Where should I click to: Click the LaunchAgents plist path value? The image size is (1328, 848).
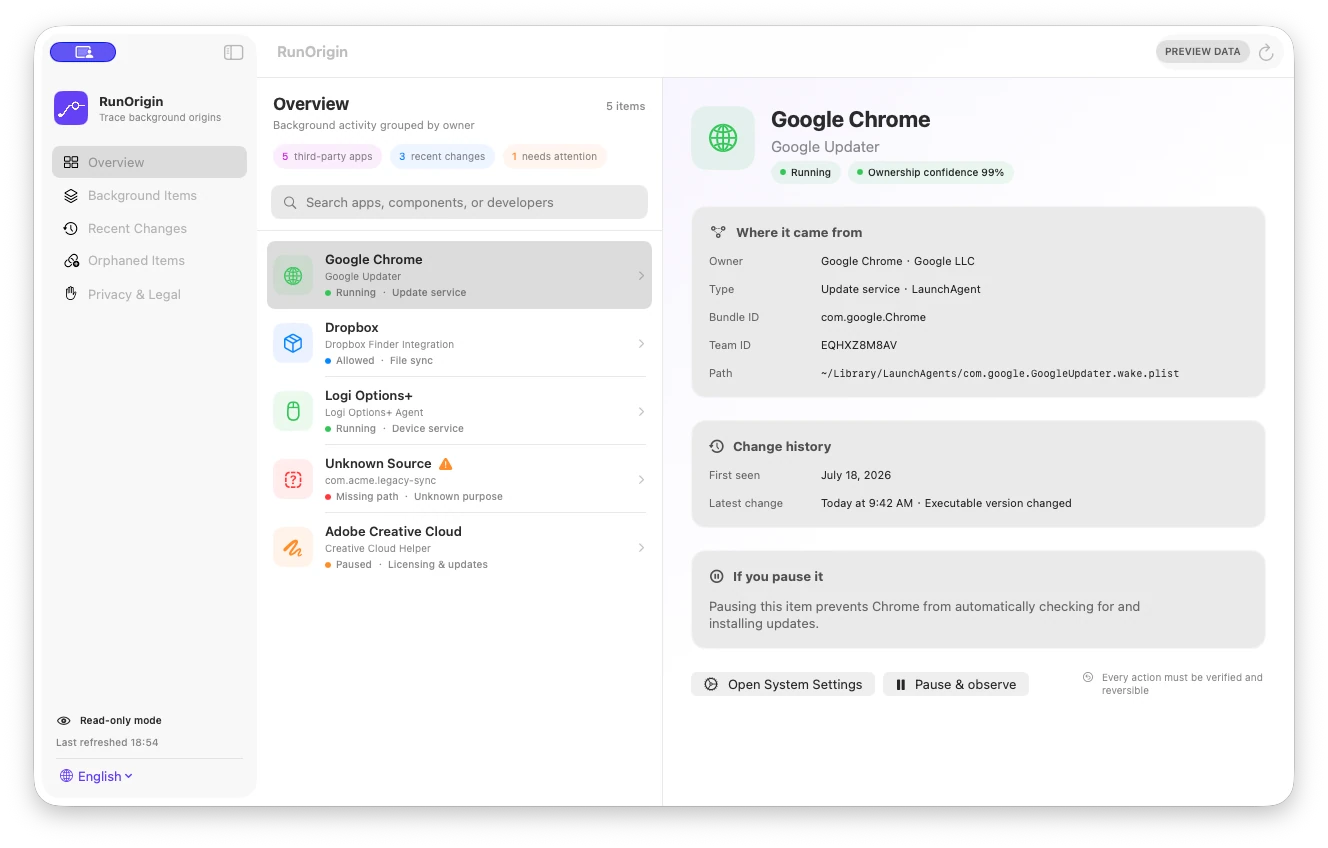[1000, 373]
